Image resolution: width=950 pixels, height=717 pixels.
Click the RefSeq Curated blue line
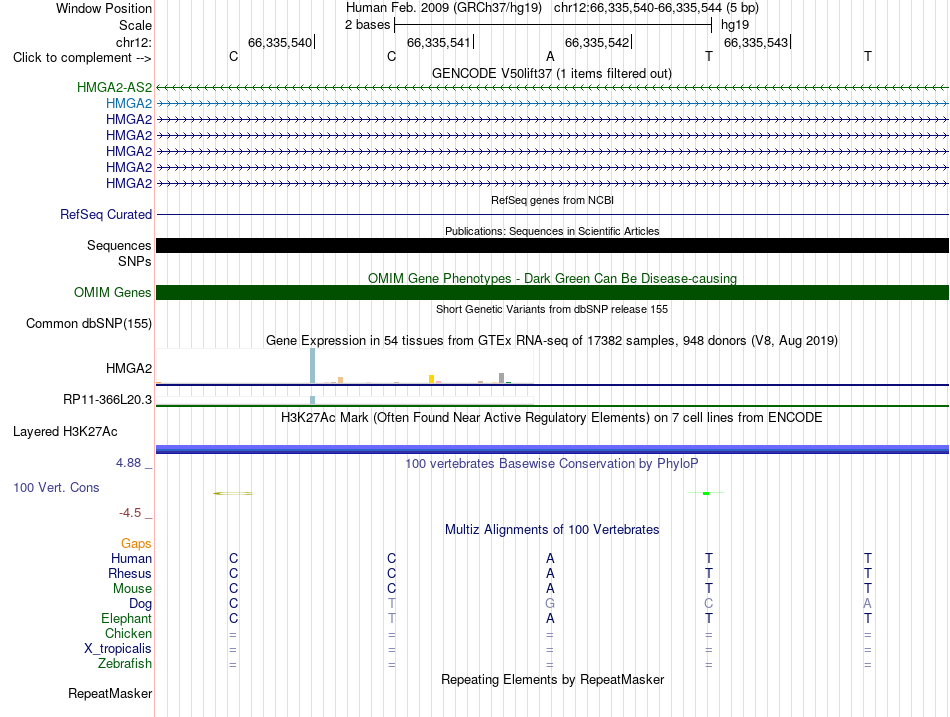[x=552, y=215]
